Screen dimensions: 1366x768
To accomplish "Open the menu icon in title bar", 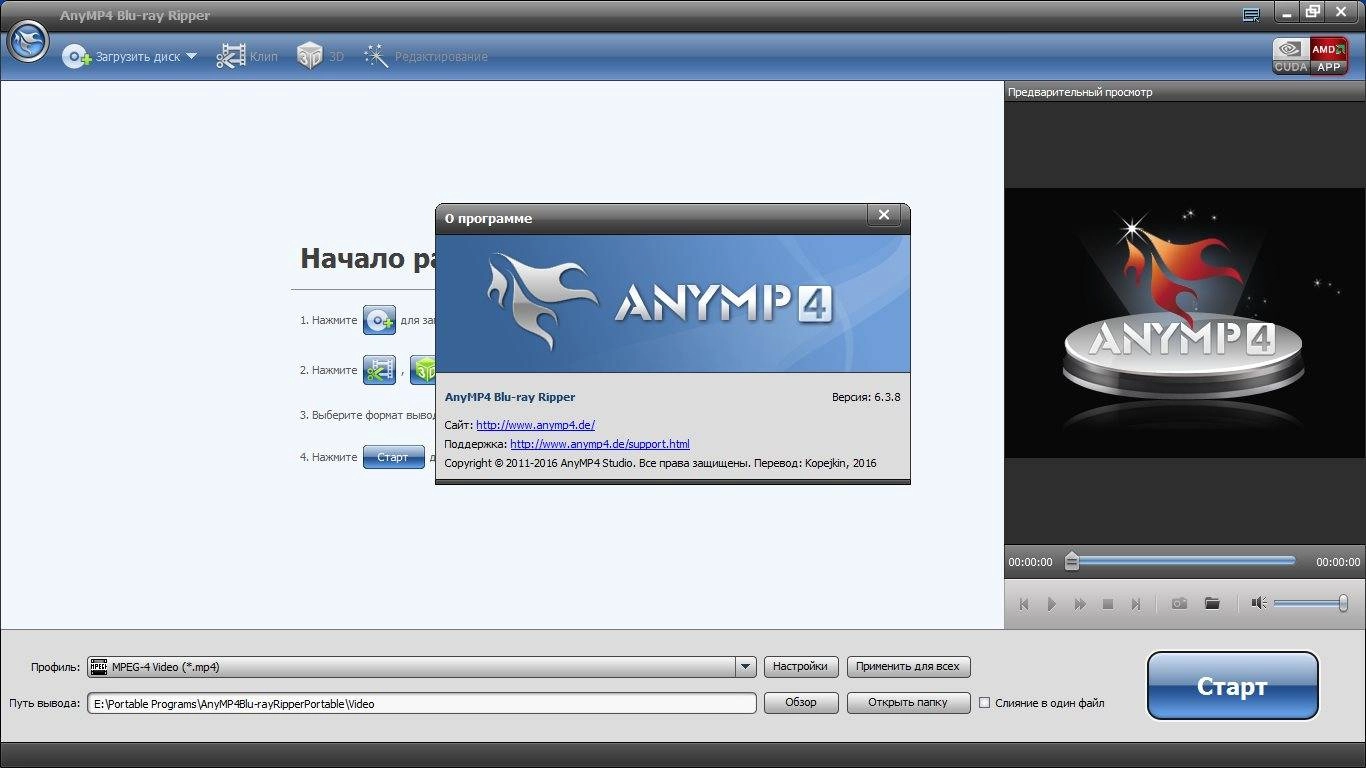I will pyautogui.click(x=1250, y=14).
